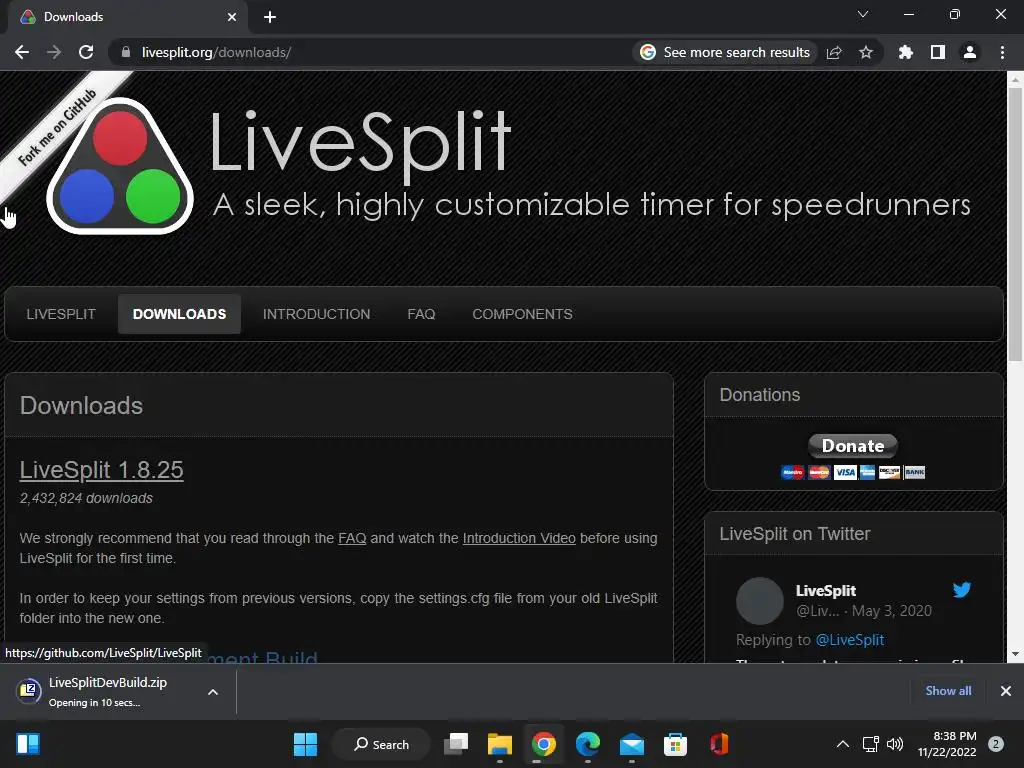1024x768 pixels.
Task: Click the taskbar Search box
Action: [381, 744]
